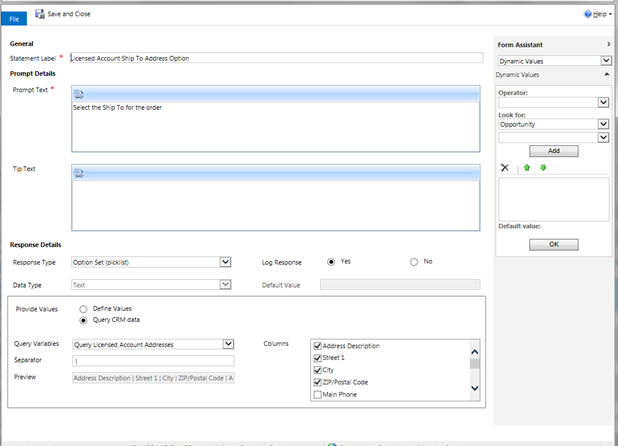618x446 pixels.
Task: Open the Look for Opportunity dropdown
Action: pyautogui.click(x=603, y=125)
